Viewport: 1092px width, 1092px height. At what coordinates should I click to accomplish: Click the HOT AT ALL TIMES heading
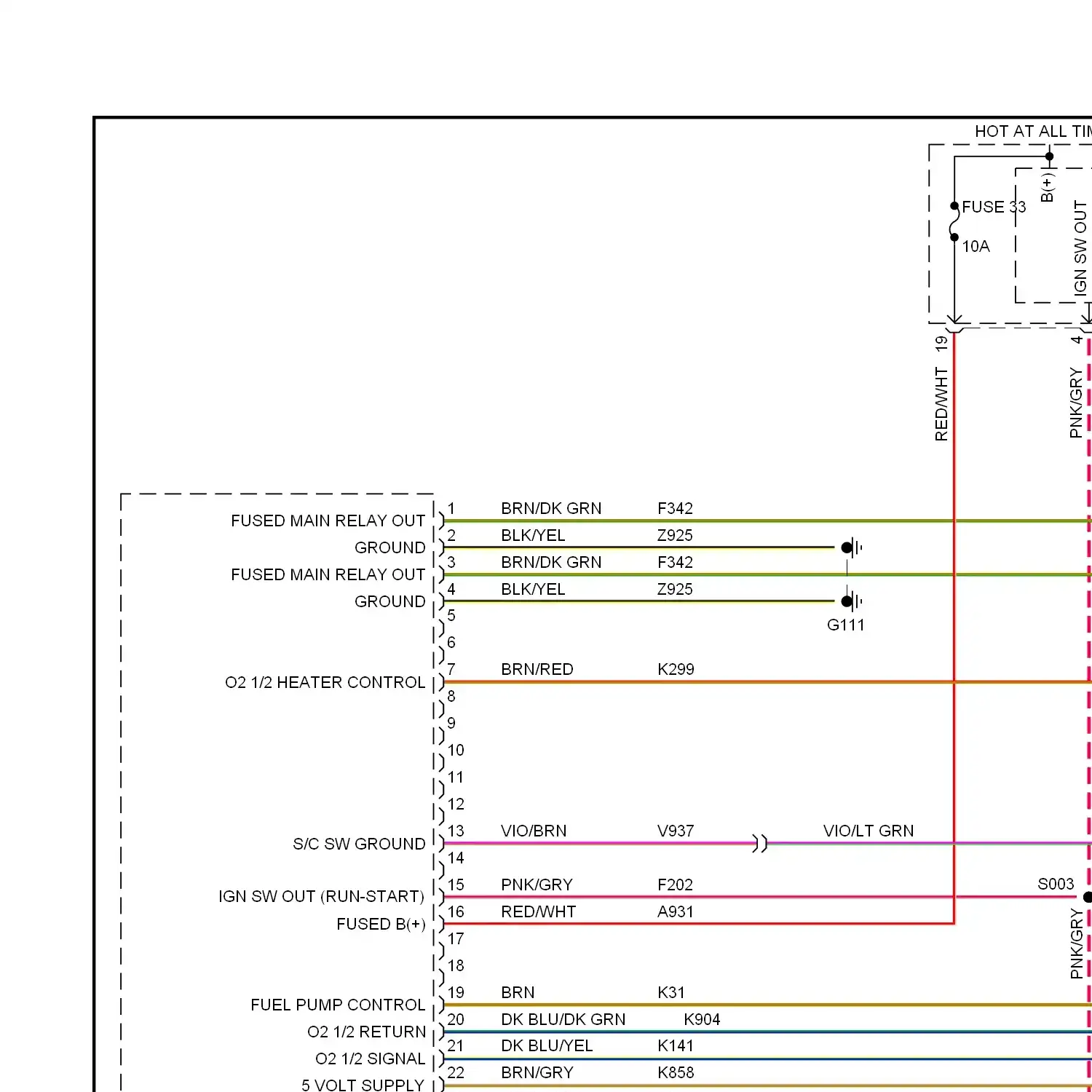point(1033,131)
